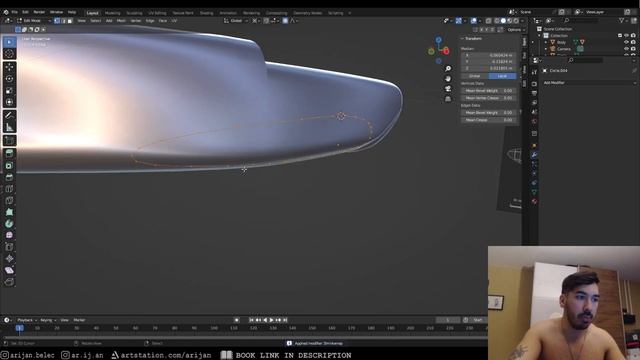Select the Shear tool
The width and height of the screenshot is (640, 360).
tap(9, 270)
